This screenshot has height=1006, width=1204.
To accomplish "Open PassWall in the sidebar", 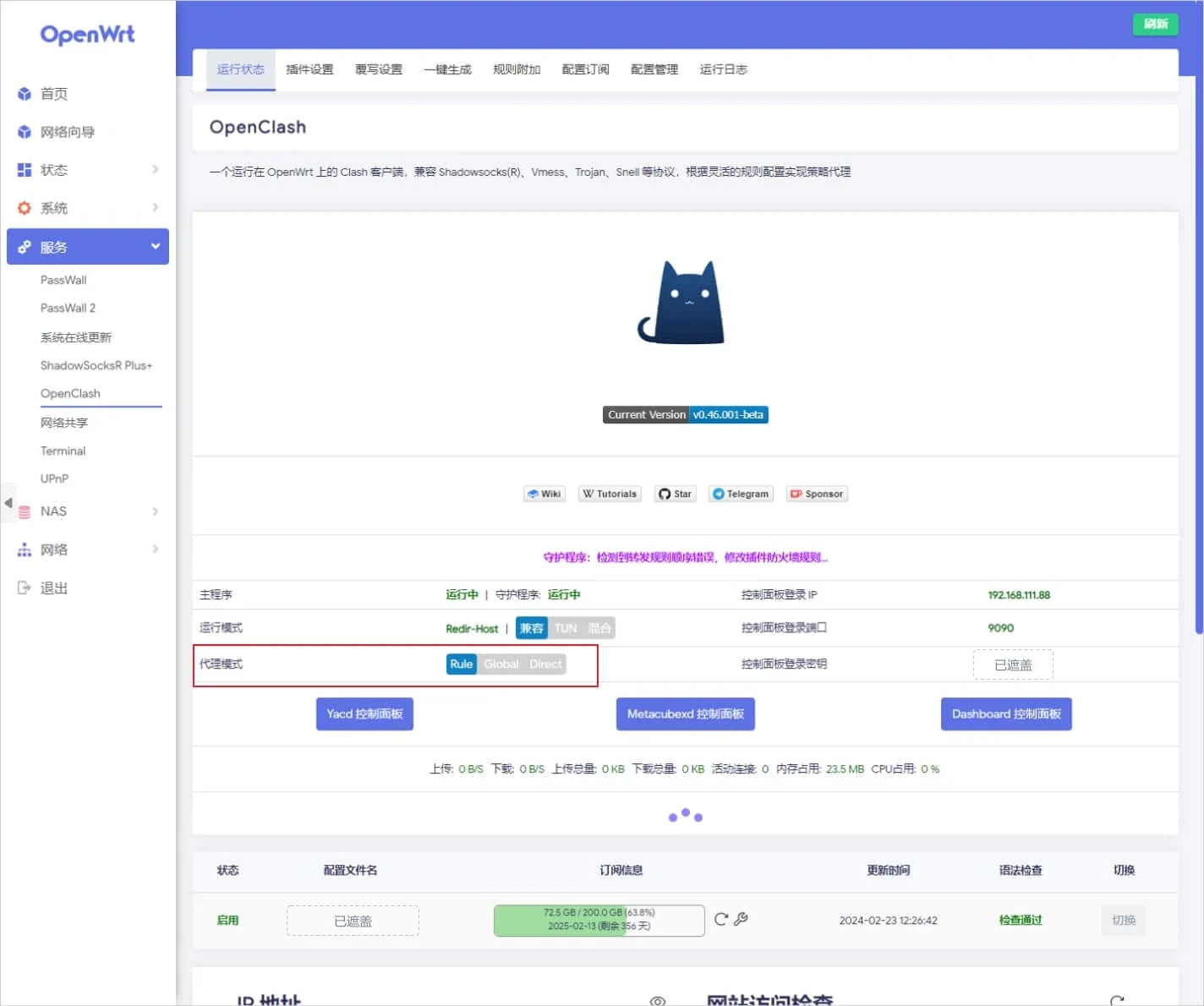I will pyautogui.click(x=63, y=281).
